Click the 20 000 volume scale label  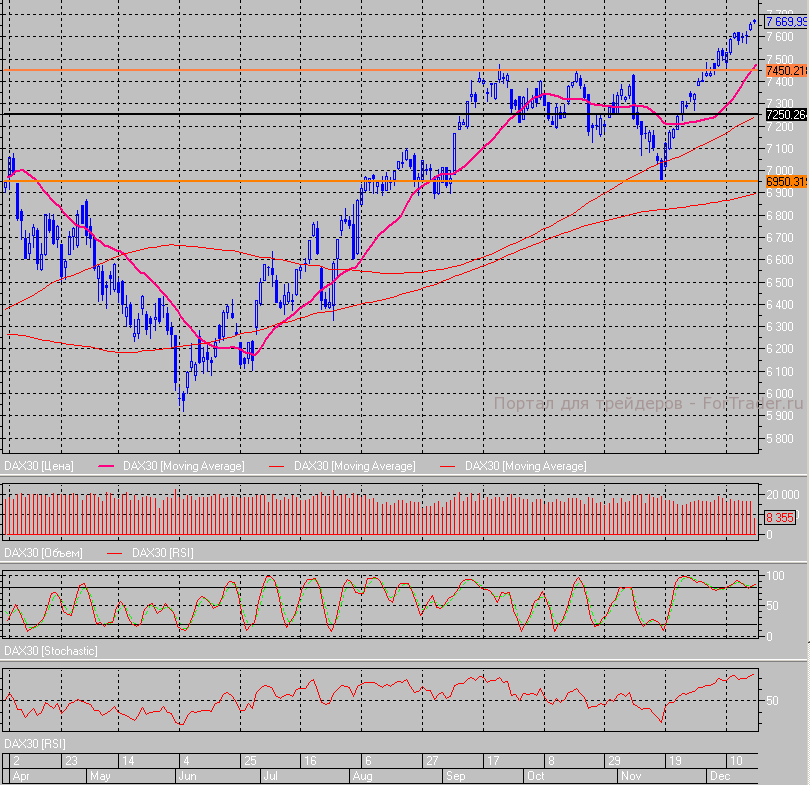(x=781, y=495)
